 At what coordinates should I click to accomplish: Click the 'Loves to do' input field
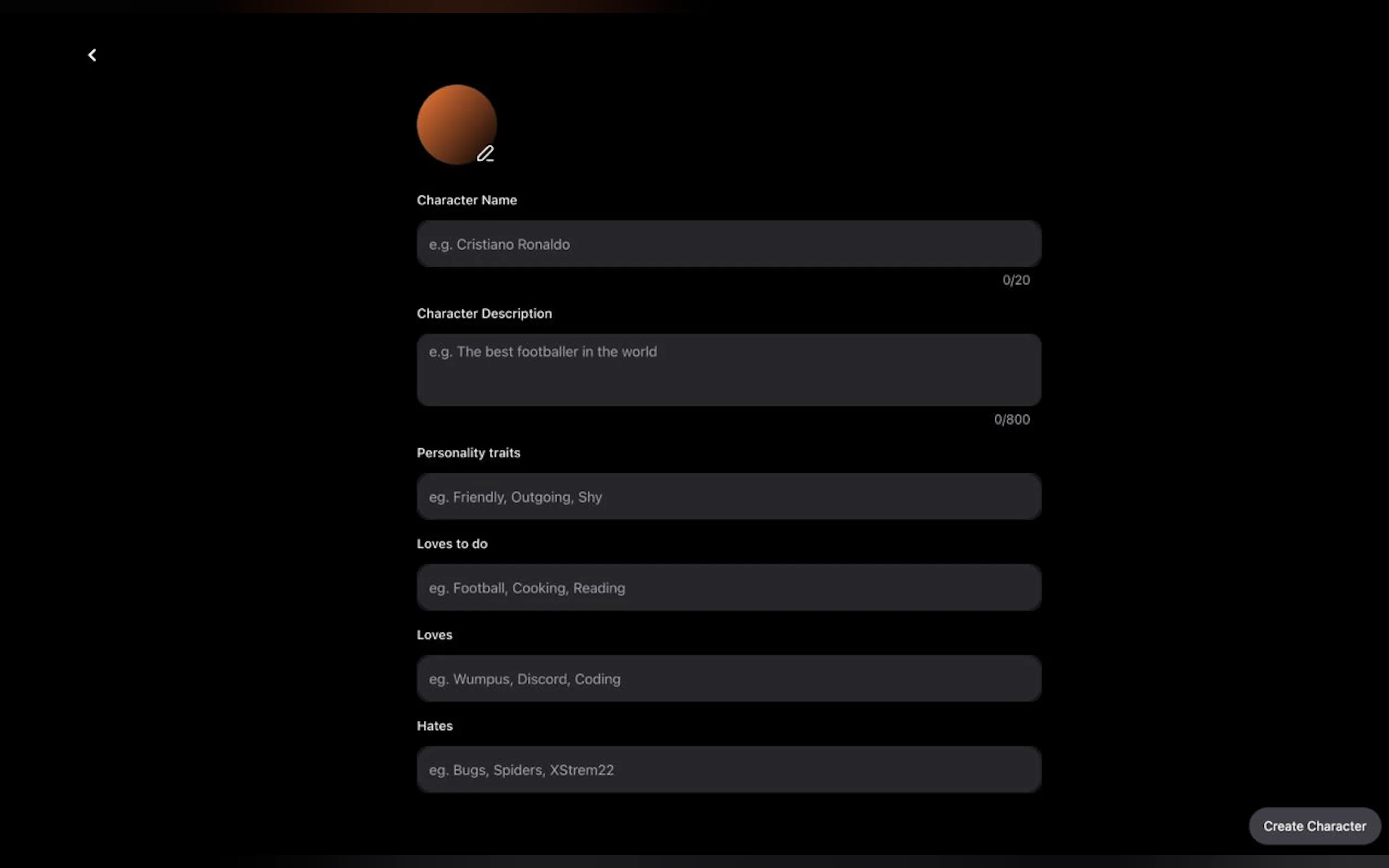tap(728, 587)
